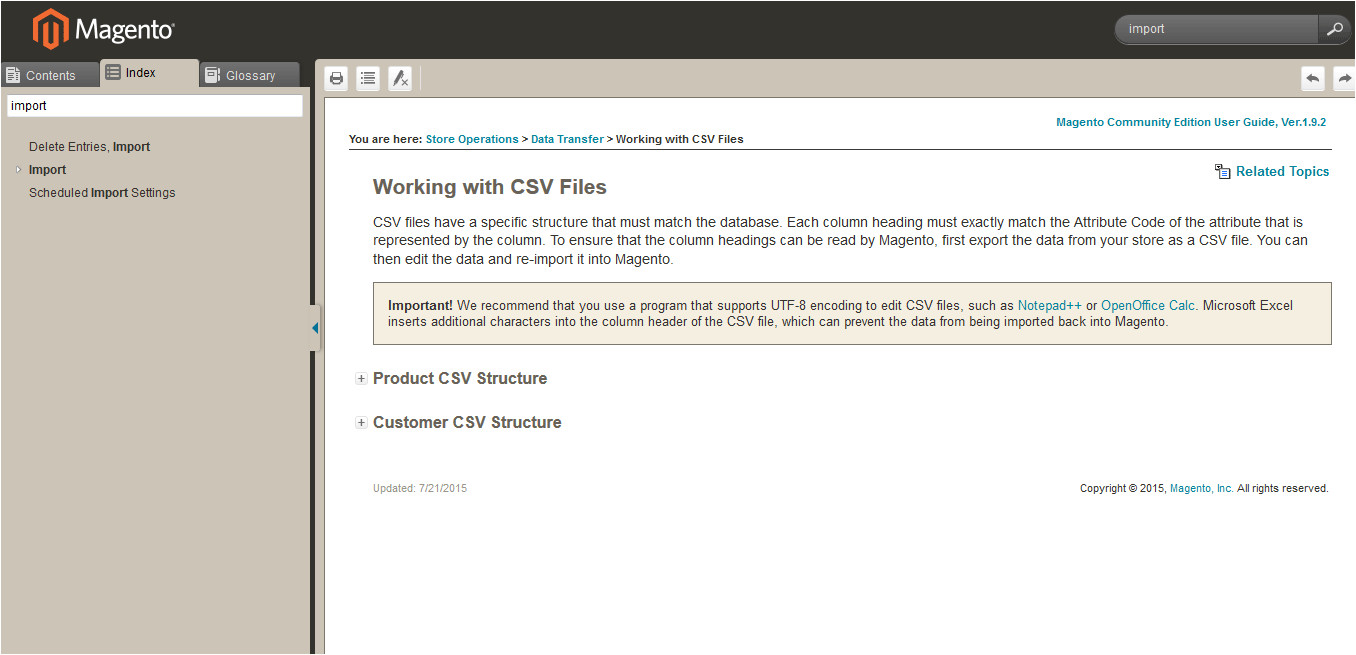
Task: Open the OpenOffice Calc link
Action: point(1148,305)
